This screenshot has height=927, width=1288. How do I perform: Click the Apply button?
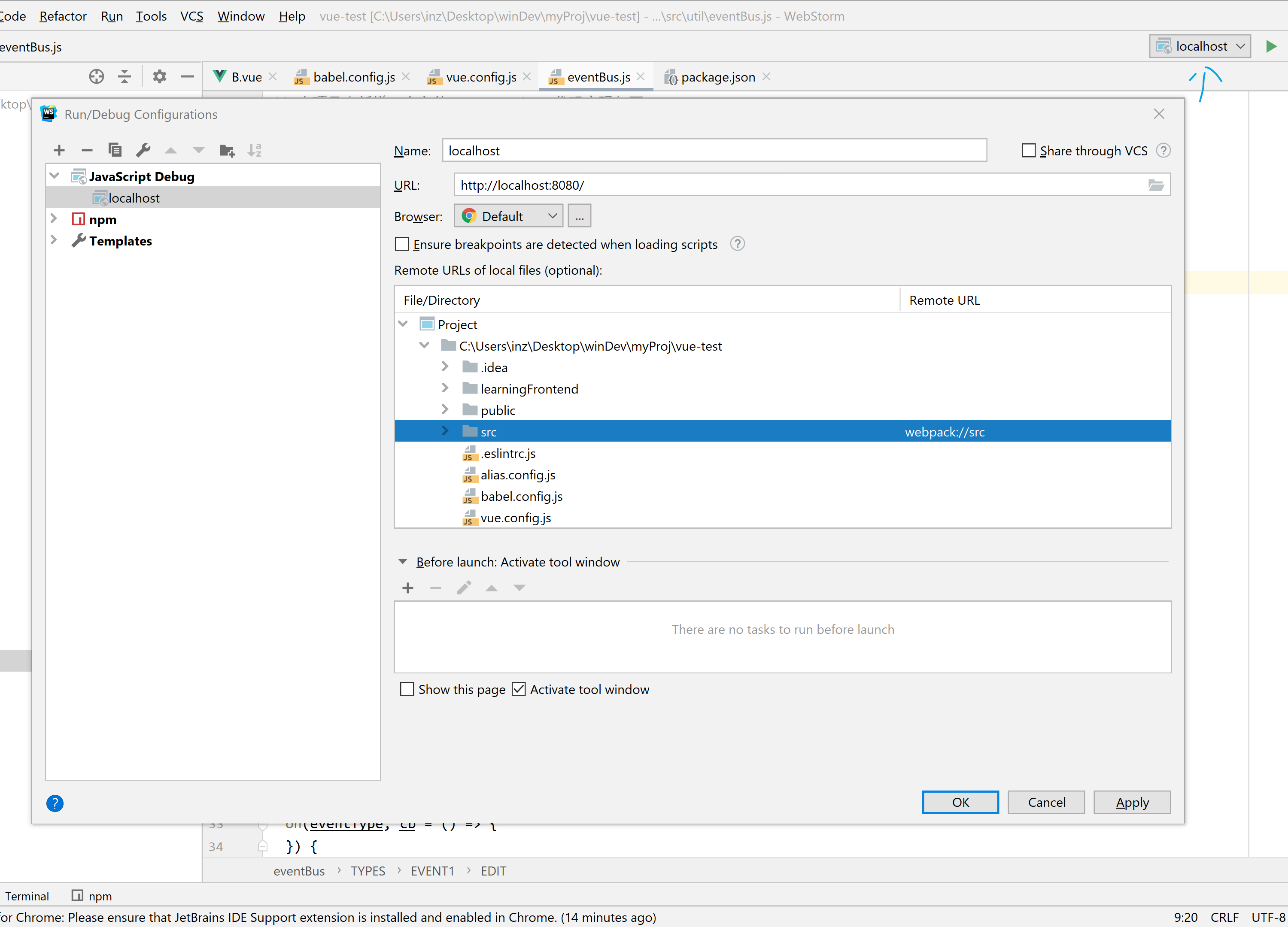pyautogui.click(x=1131, y=802)
